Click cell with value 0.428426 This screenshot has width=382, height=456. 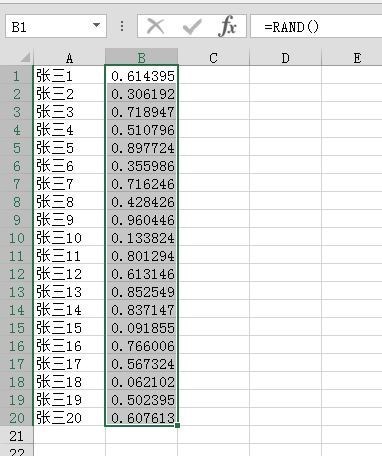[x=142, y=202]
